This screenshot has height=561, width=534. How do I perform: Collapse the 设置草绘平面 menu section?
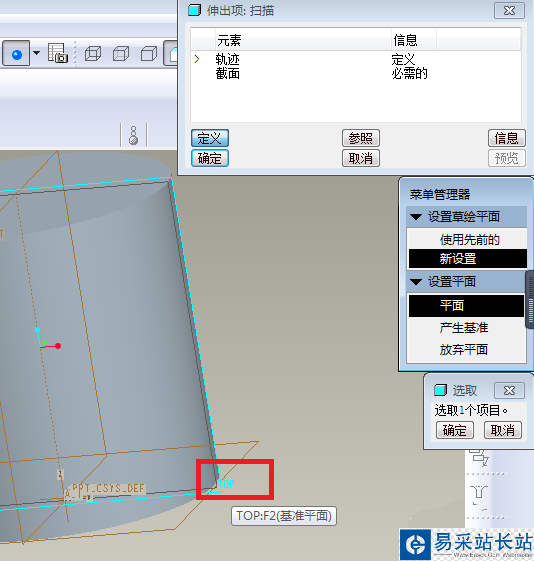pyautogui.click(x=416, y=217)
